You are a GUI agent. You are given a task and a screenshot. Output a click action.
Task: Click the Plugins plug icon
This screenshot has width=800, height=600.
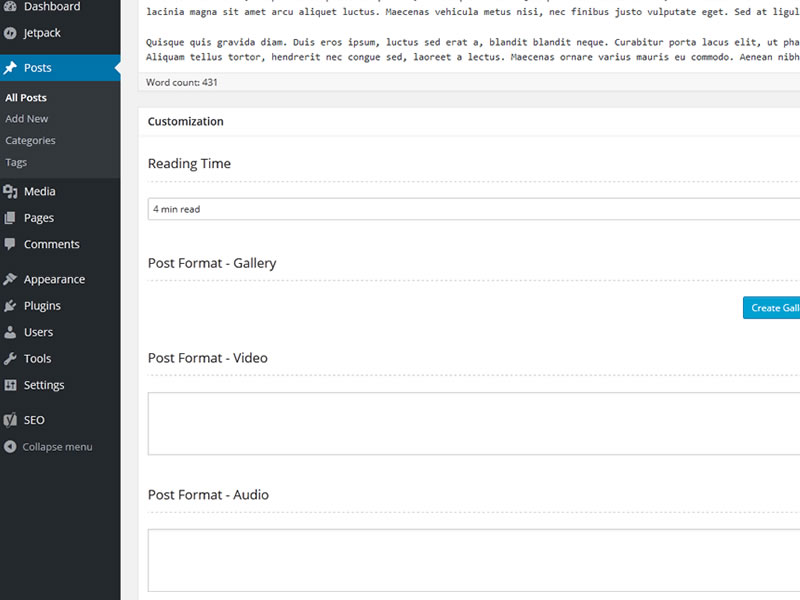10,306
